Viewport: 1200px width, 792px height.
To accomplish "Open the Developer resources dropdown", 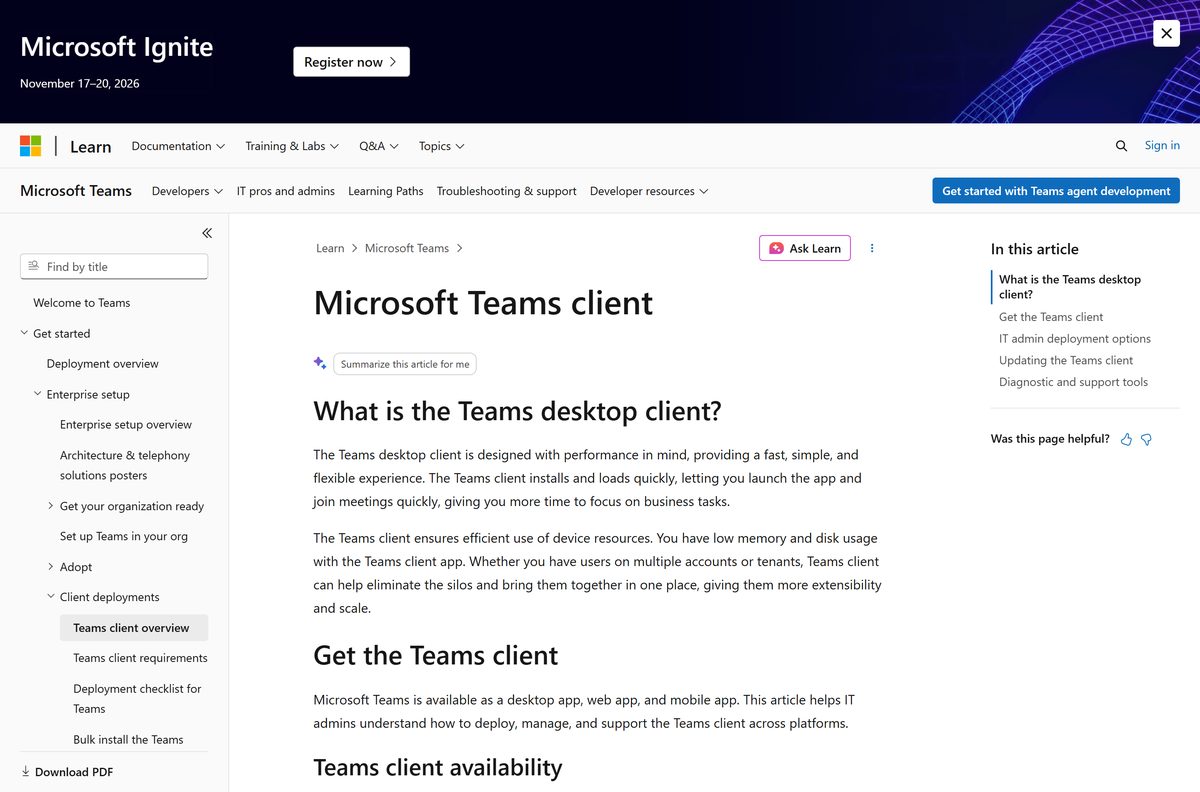I will click(x=649, y=191).
